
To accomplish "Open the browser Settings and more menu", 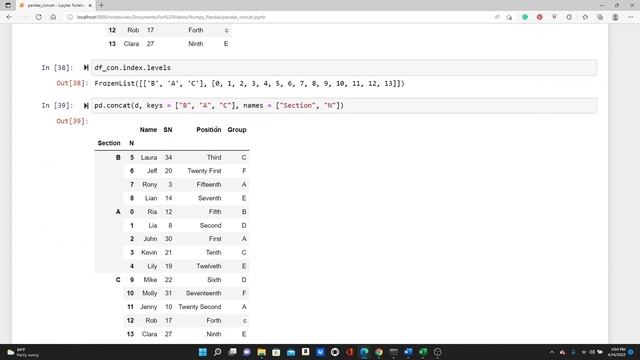I will 630,17.
